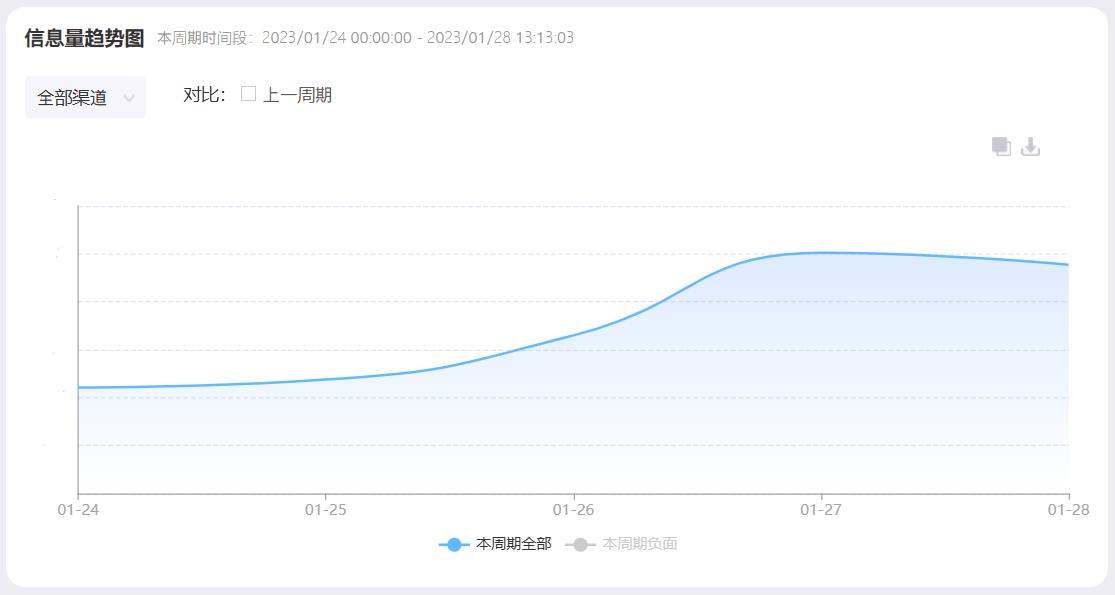Click the 01-28 axis date label
Viewport: 1115px width, 595px height.
point(1069,510)
